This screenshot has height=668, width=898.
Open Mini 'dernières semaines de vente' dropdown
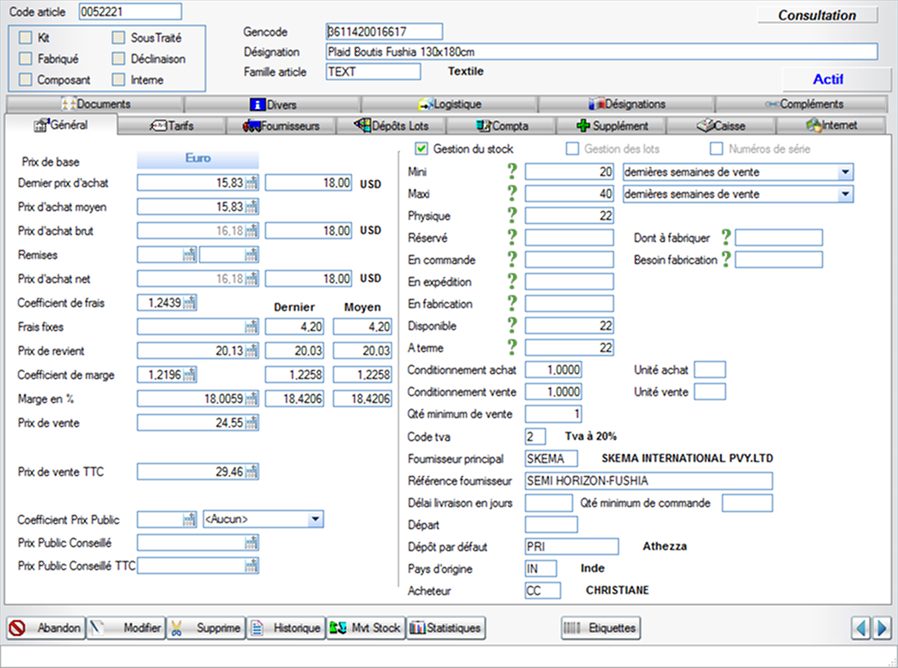click(x=845, y=172)
